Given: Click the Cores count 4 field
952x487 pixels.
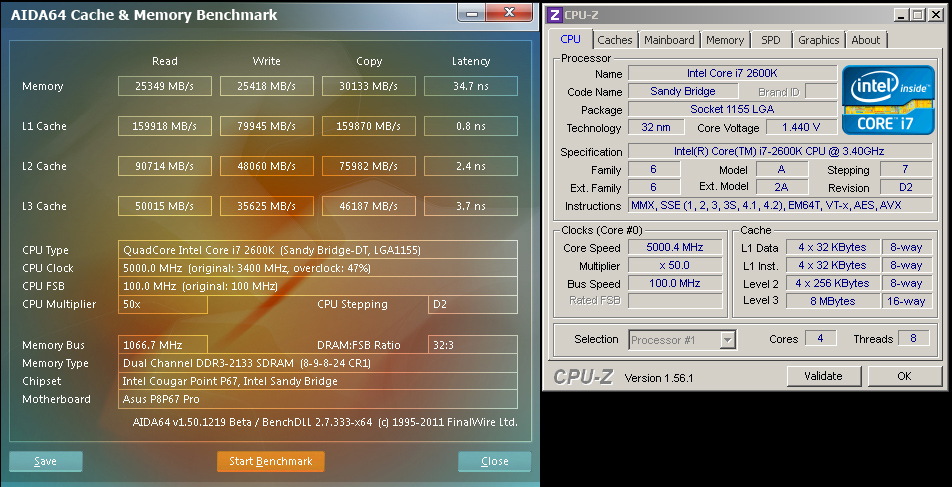Looking at the screenshot, I should click(820, 338).
